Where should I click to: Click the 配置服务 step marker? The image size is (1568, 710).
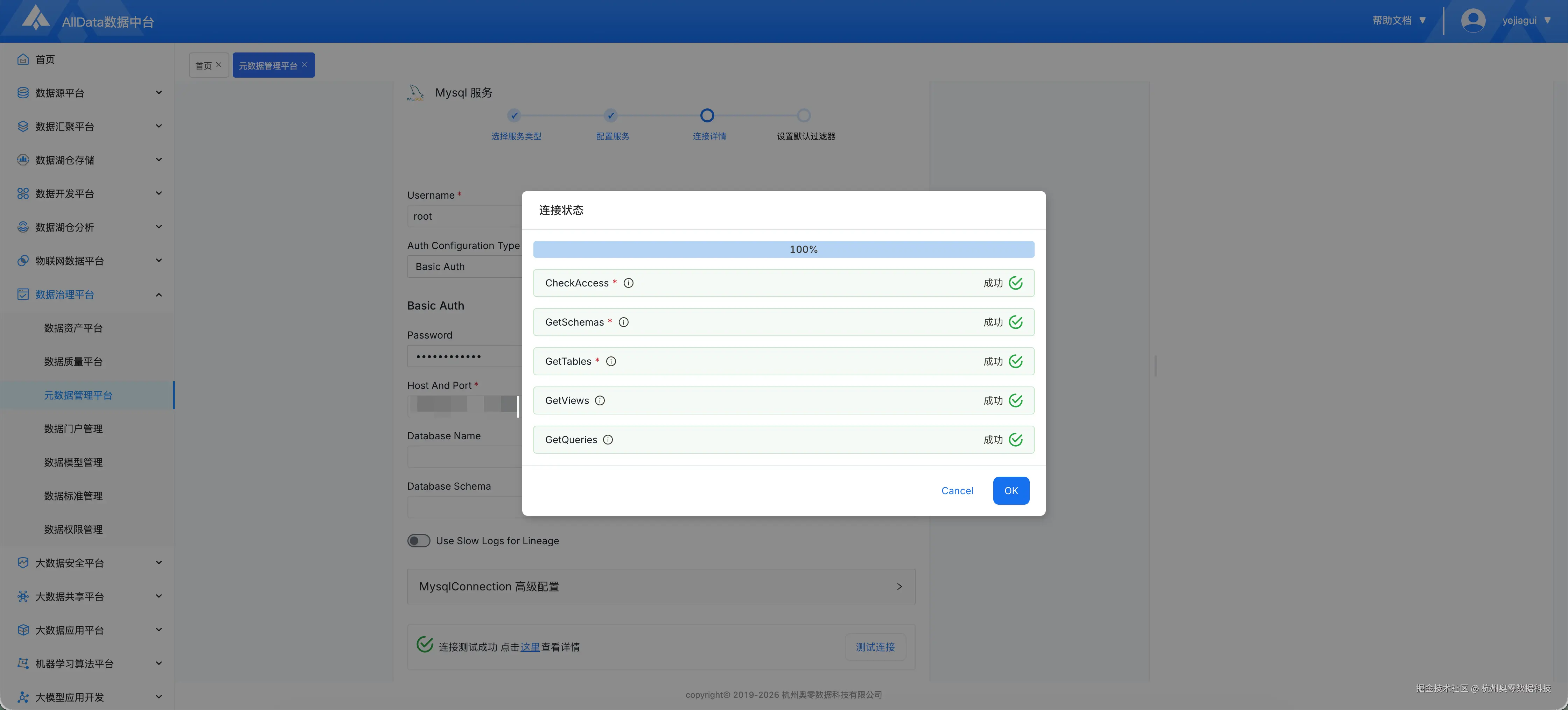[610, 115]
